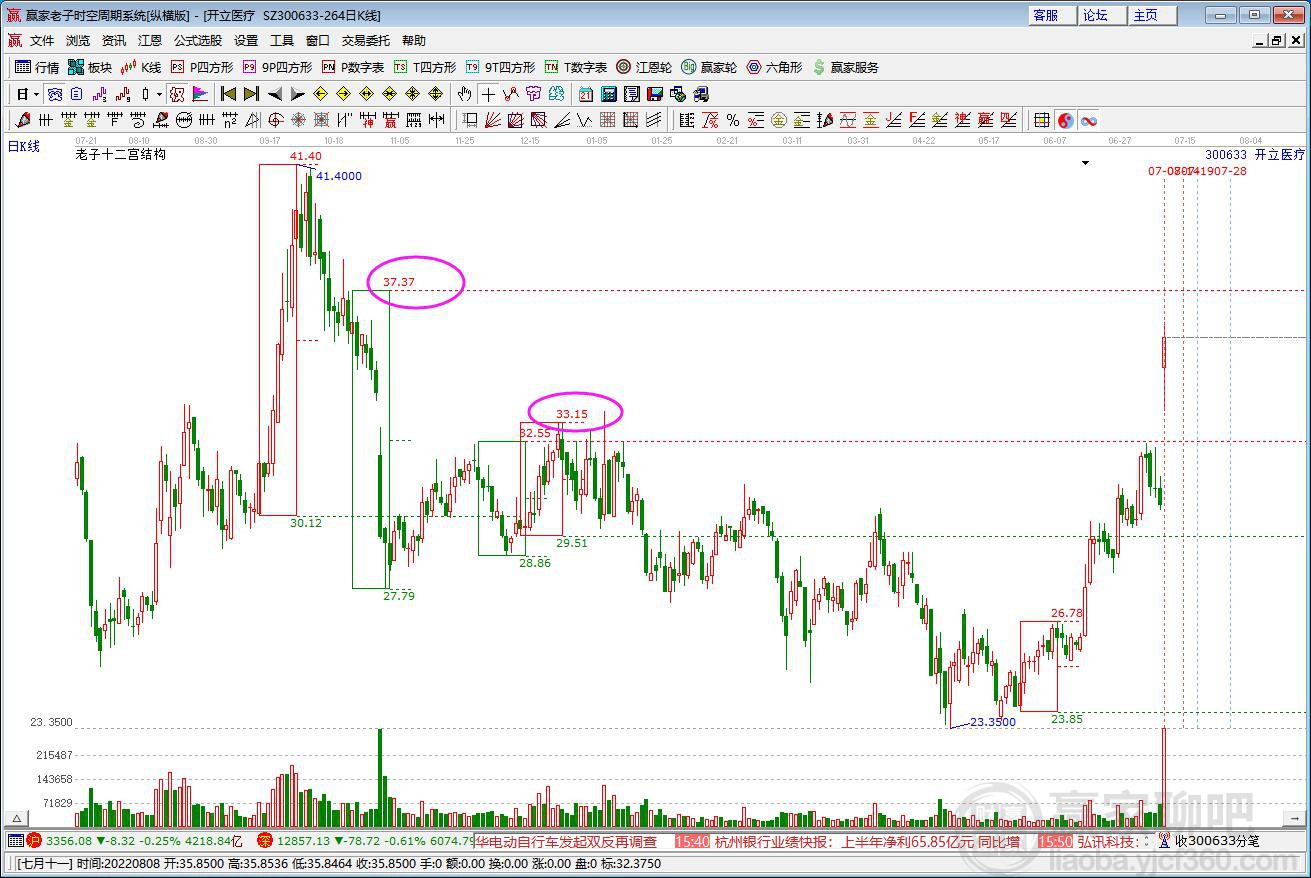Click the 33.15 price label
This screenshot has width=1311, height=878.
(x=572, y=413)
